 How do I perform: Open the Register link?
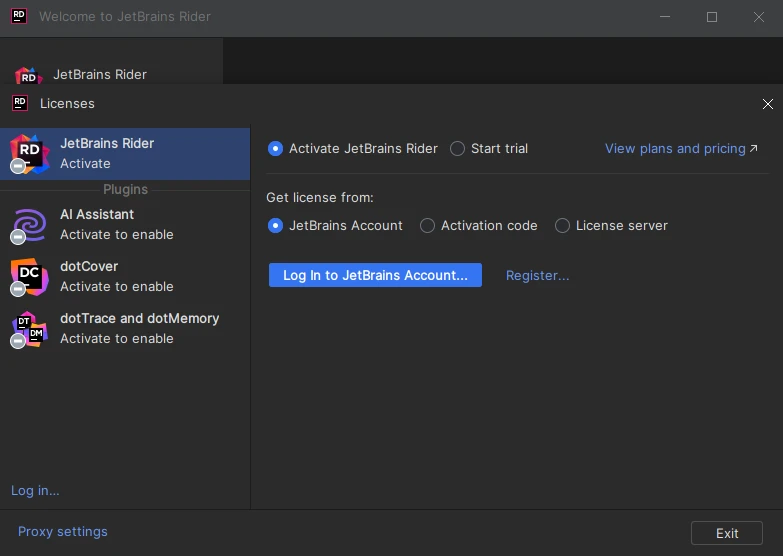(537, 275)
